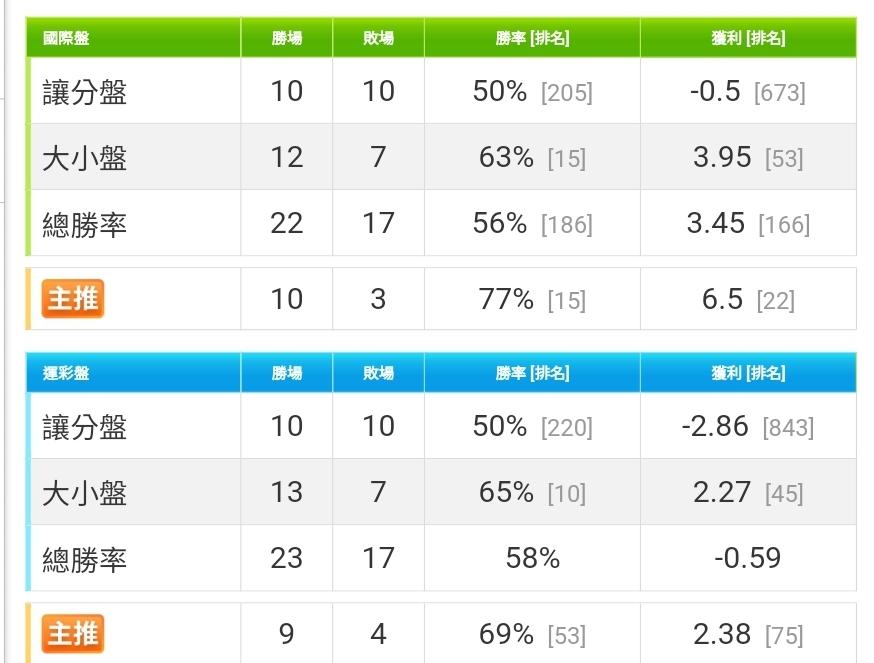The height and width of the screenshot is (663, 874).
Task: Click the 77% win rate in the 國際盤 主推 row
Action: [x=506, y=299]
